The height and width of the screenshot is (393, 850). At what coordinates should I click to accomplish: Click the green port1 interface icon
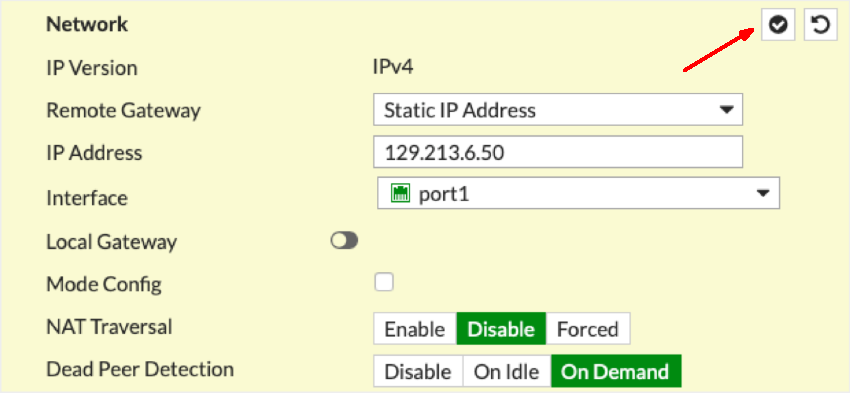(400, 194)
